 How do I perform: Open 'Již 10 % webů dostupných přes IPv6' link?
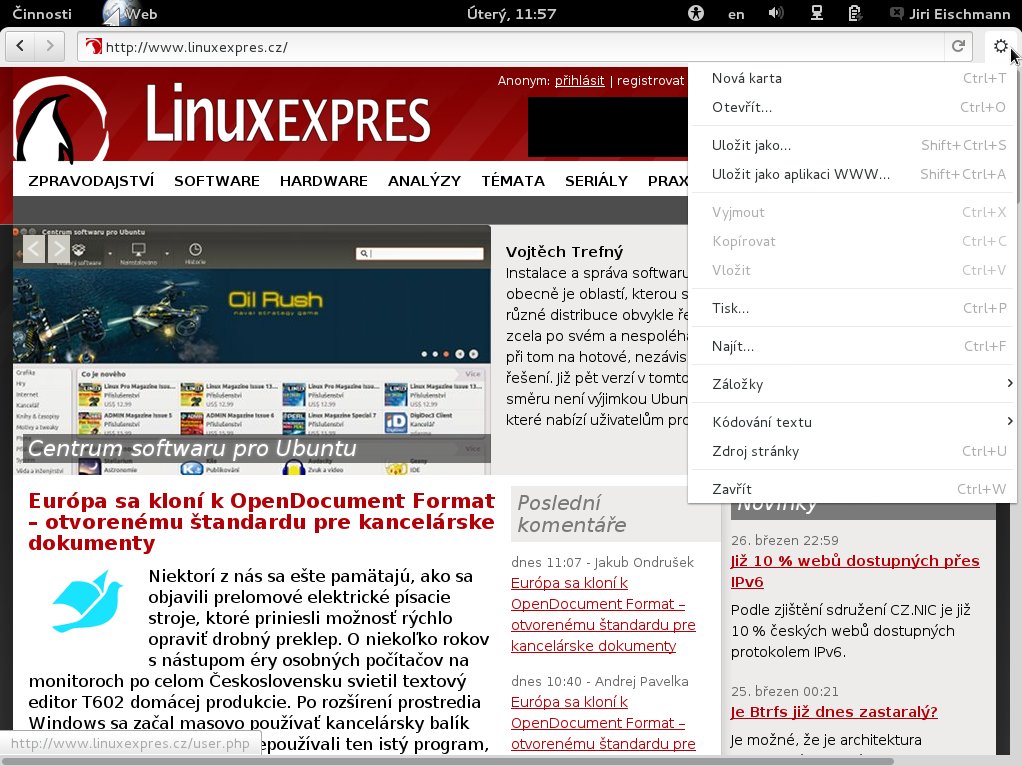click(855, 571)
